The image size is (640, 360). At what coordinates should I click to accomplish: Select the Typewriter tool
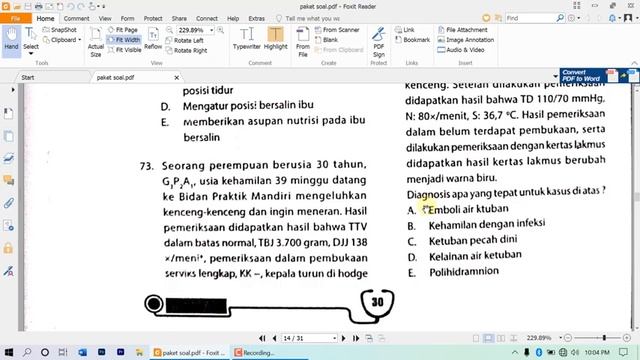(247, 39)
